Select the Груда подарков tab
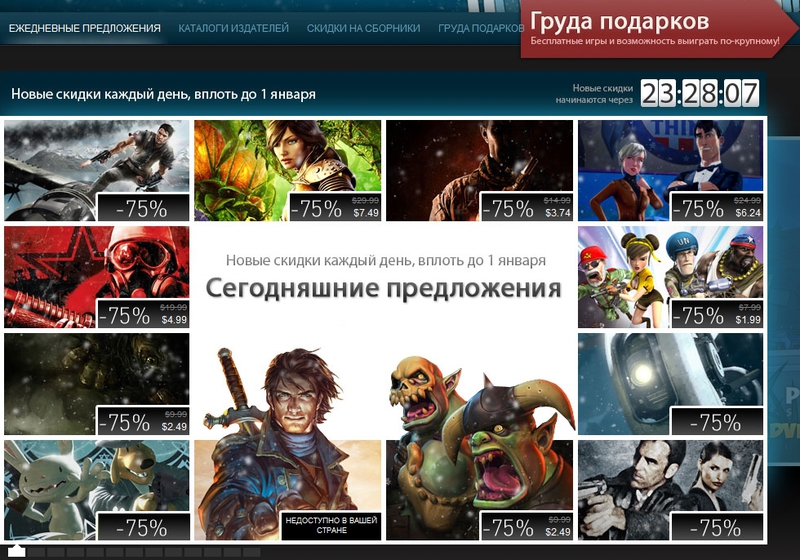Image resolution: width=800 pixels, height=560 pixels. pos(481,28)
